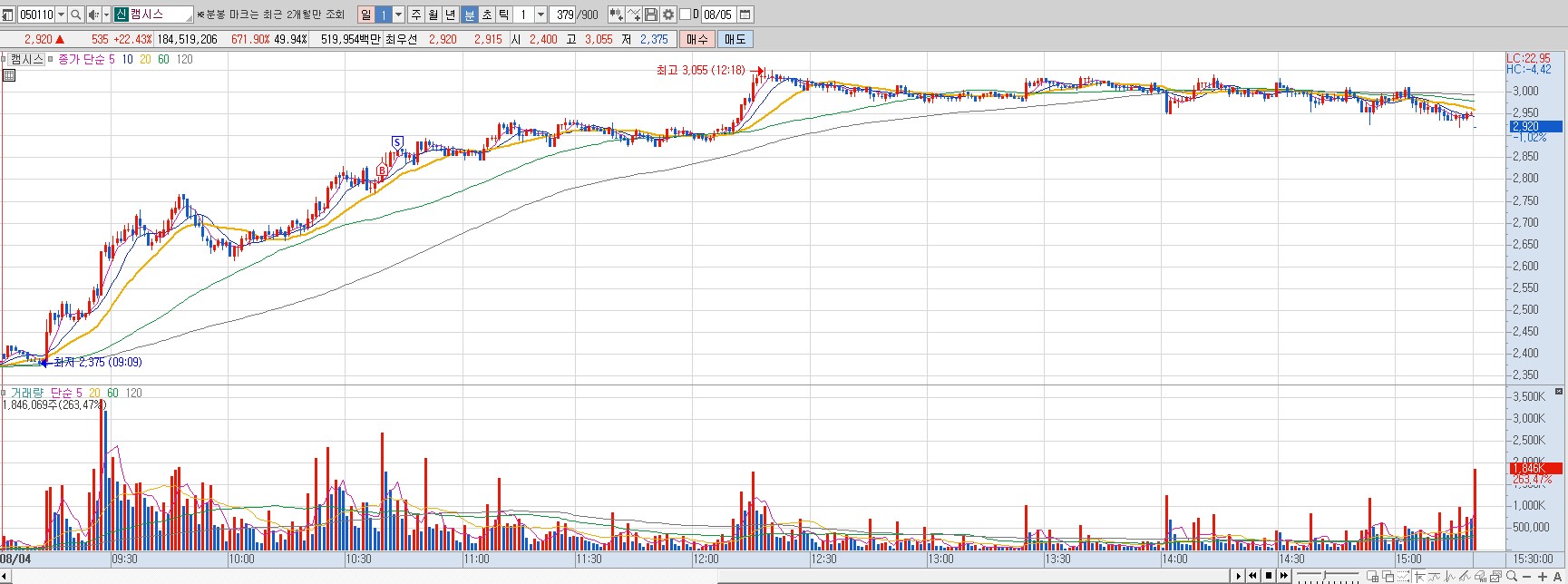Screen dimensions: 1568x584
Task: Click the red 매수 buy button
Action: [697, 39]
